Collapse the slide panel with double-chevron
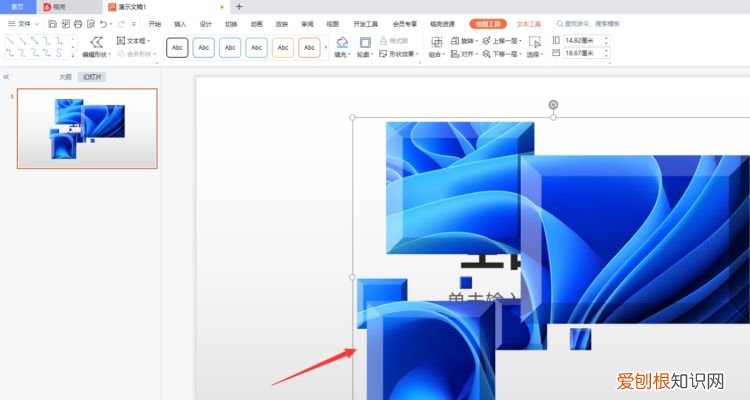This screenshot has height=400, width=750. pyautogui.click(x=7, y=76)
